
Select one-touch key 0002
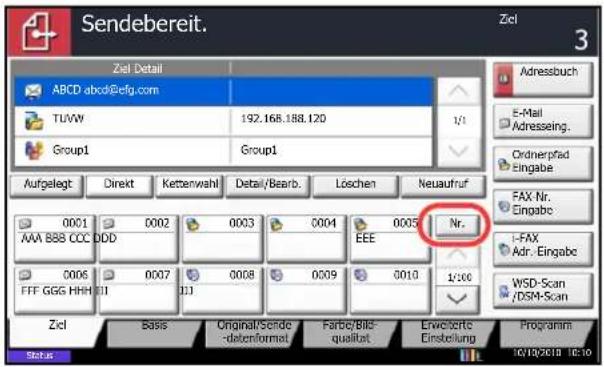pos(139,238)
